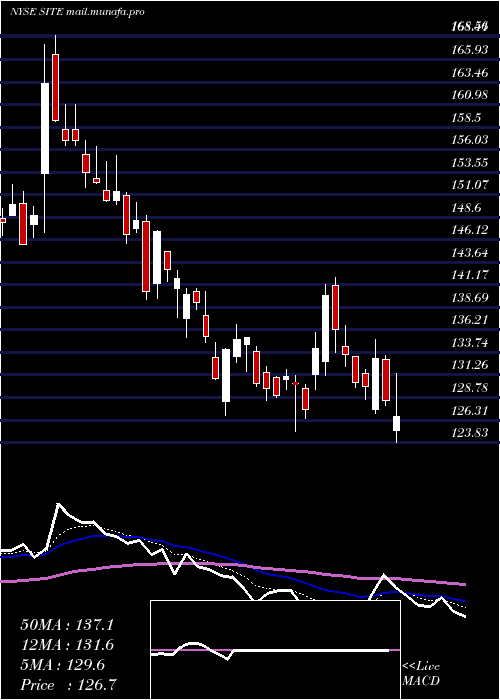Viewport: 500px width, 700px height.
Task: Select the 128.78 price axis label
Action: [x=469, y=388]
